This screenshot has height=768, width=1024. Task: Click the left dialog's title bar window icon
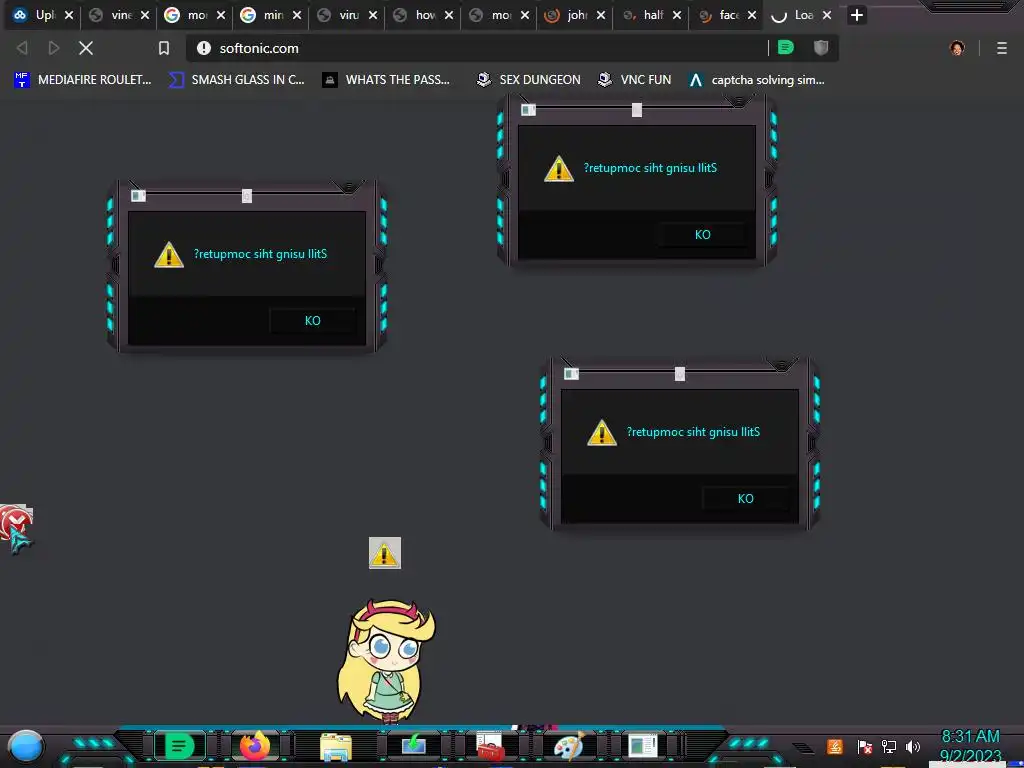point(138,195)
